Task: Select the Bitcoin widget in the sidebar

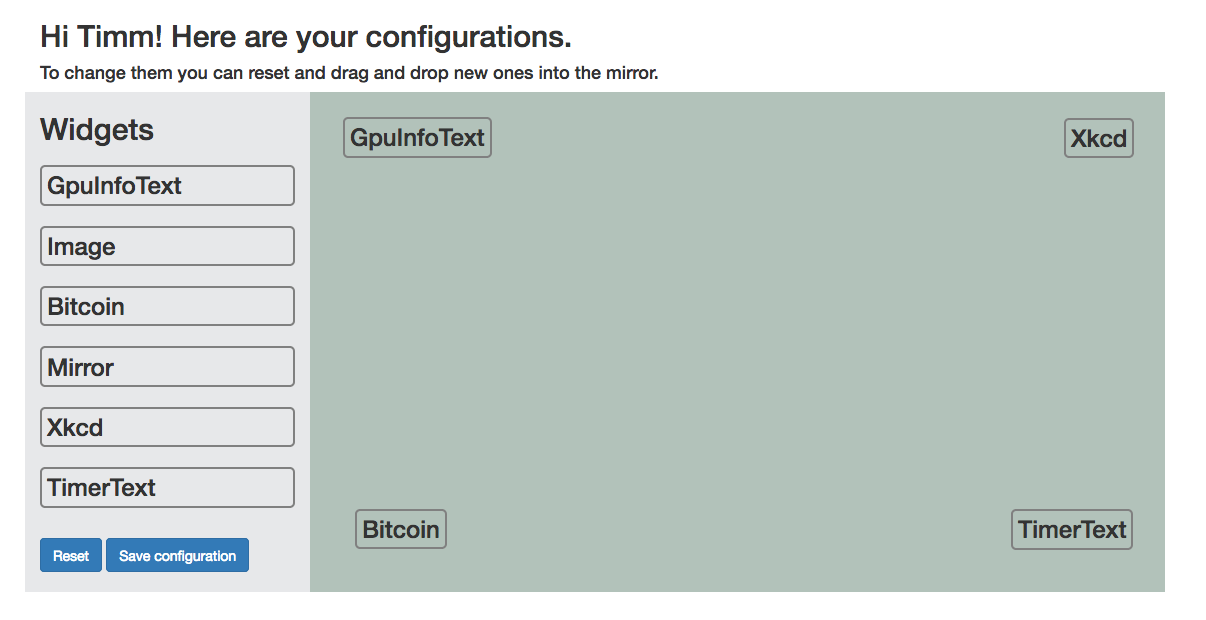Action: point(166,305)
